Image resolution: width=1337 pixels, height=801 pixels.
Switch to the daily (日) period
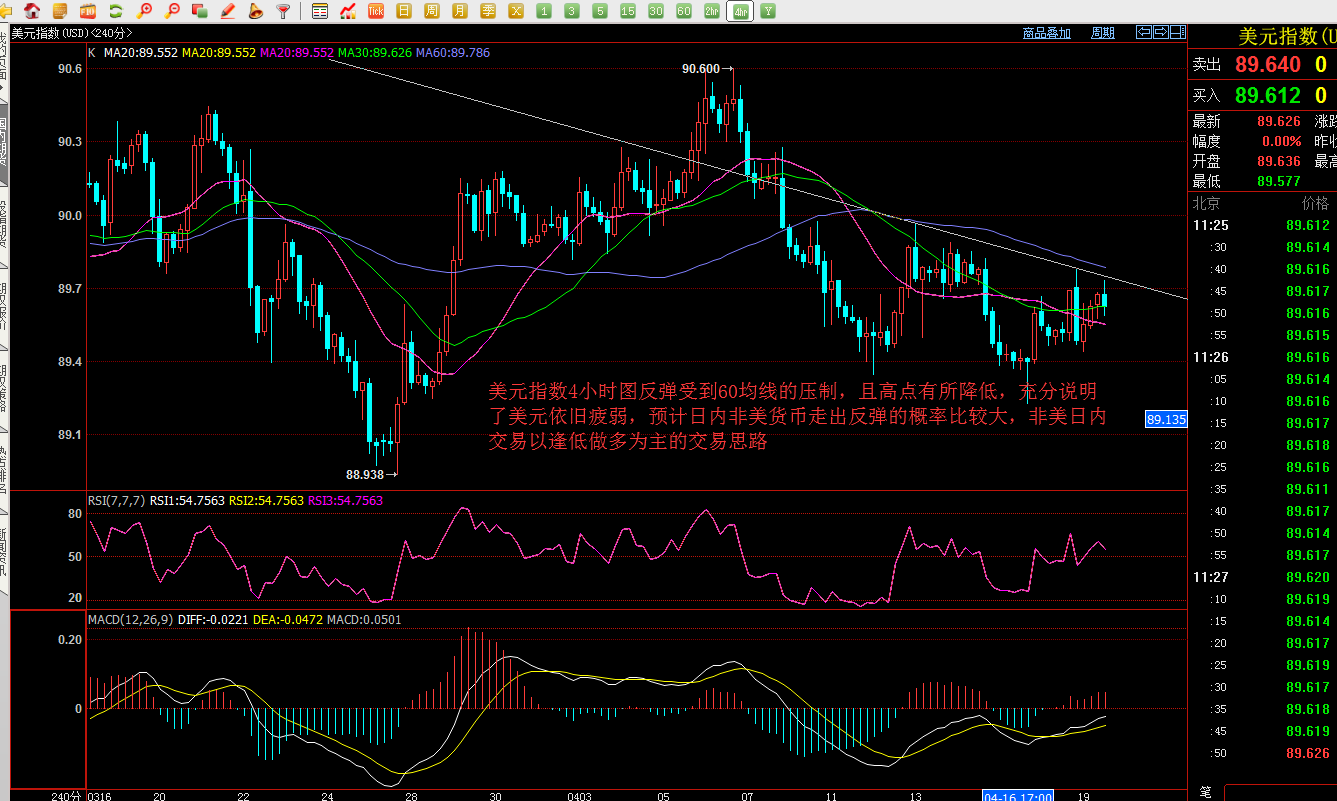point(403,11)
